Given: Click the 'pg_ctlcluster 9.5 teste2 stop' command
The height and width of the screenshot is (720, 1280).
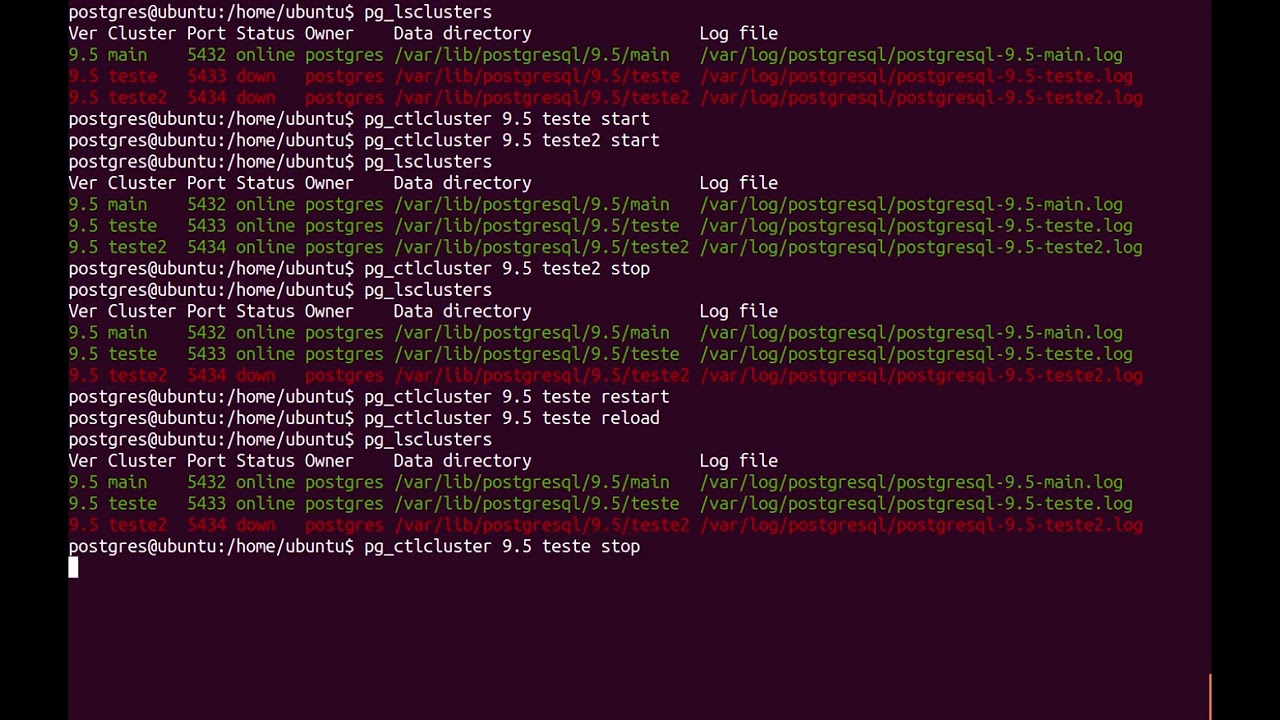Looking at the screenshot, I should pos(507,269).
